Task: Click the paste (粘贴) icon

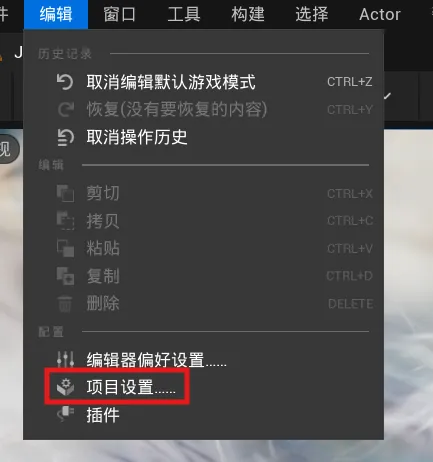Action: 65,248
